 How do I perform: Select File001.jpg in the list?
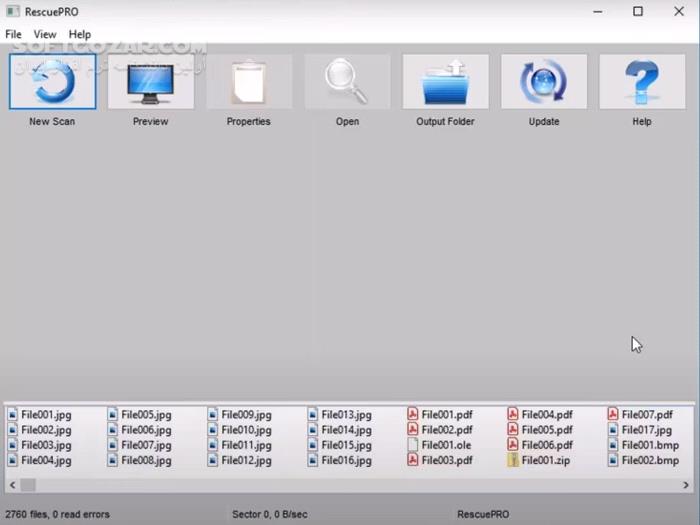pyautogui.click(x=40, y=415)
